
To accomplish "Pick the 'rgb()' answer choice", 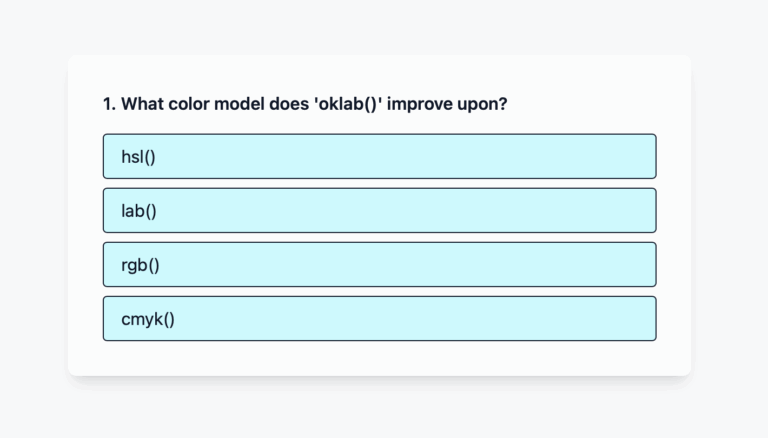I will (379, 264).
